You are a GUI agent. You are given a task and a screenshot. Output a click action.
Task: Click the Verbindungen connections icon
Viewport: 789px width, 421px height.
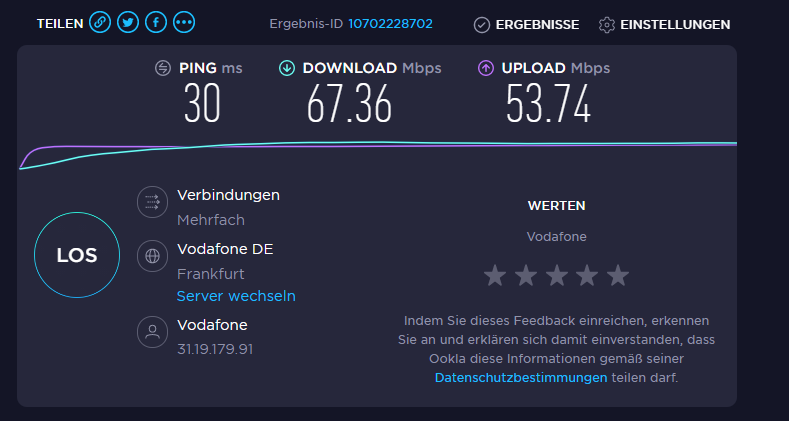tap(152, 202)
